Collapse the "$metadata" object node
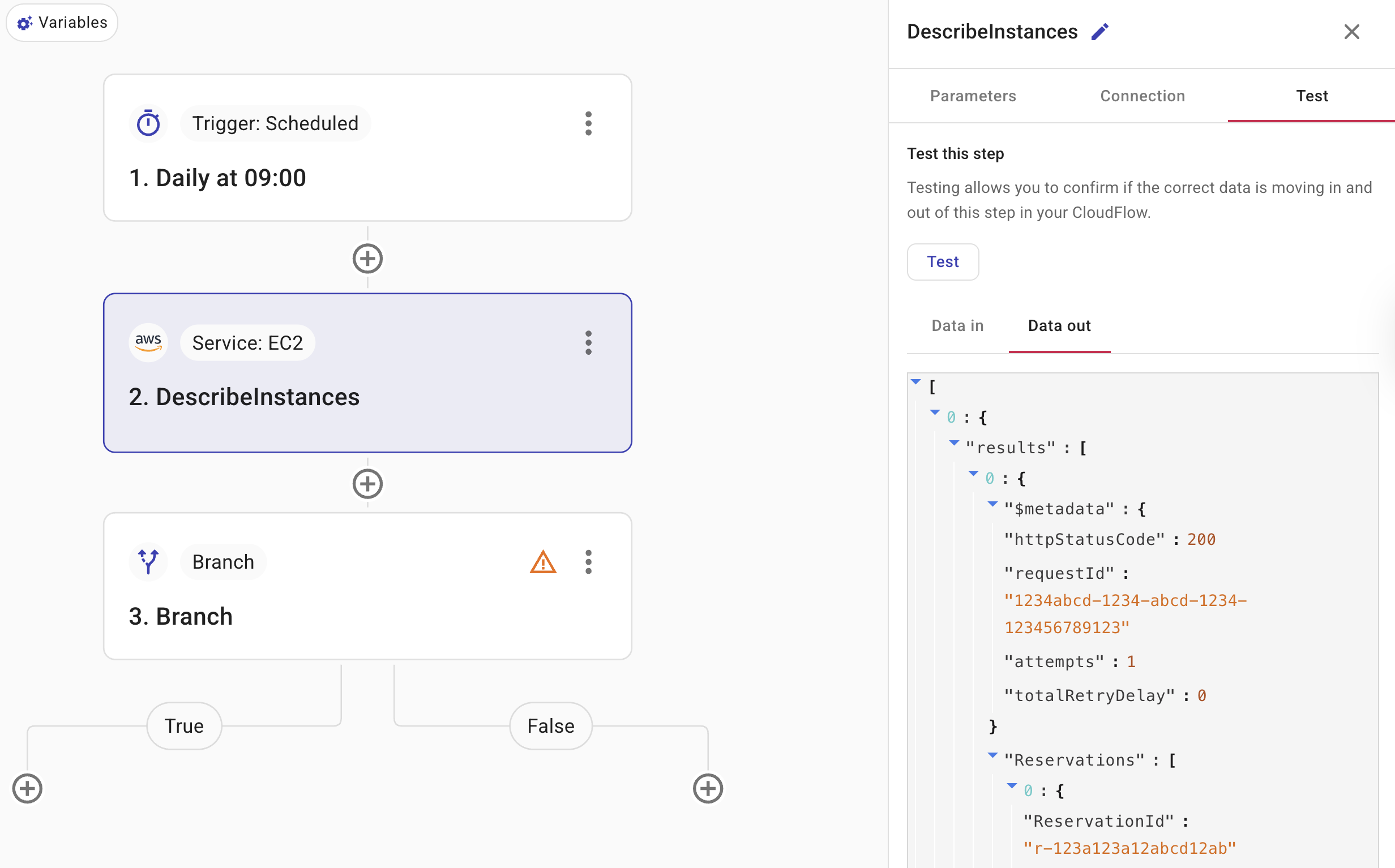 (x=992, y=505)
